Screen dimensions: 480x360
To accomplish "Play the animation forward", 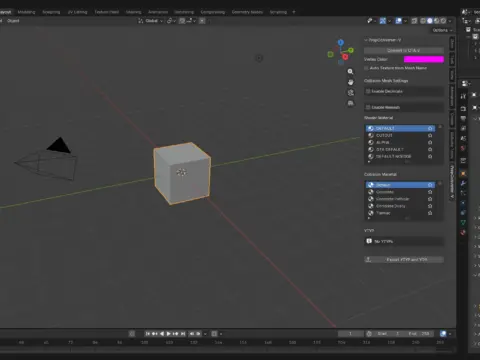I will click(x=169, y=334).
